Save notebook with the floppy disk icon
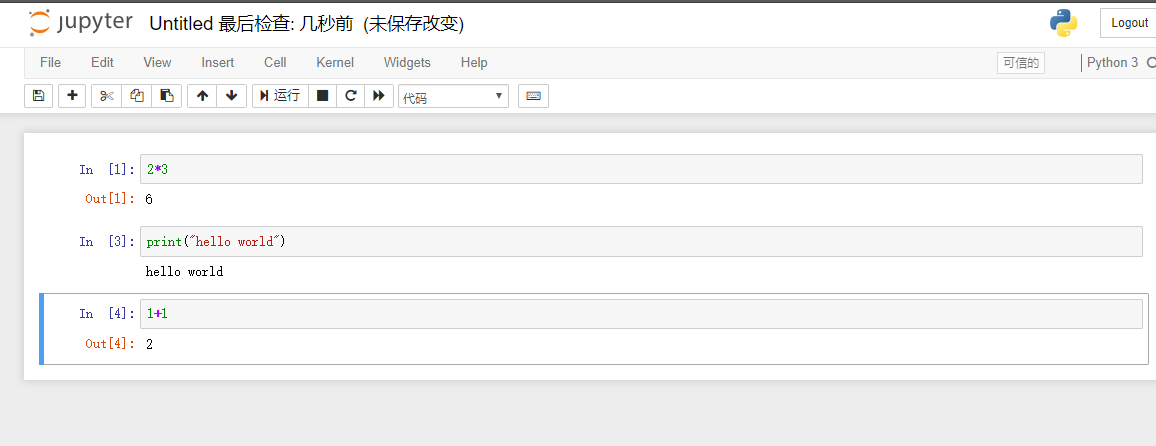This screenshot has width=1156, height=446. tap(38, 96)
